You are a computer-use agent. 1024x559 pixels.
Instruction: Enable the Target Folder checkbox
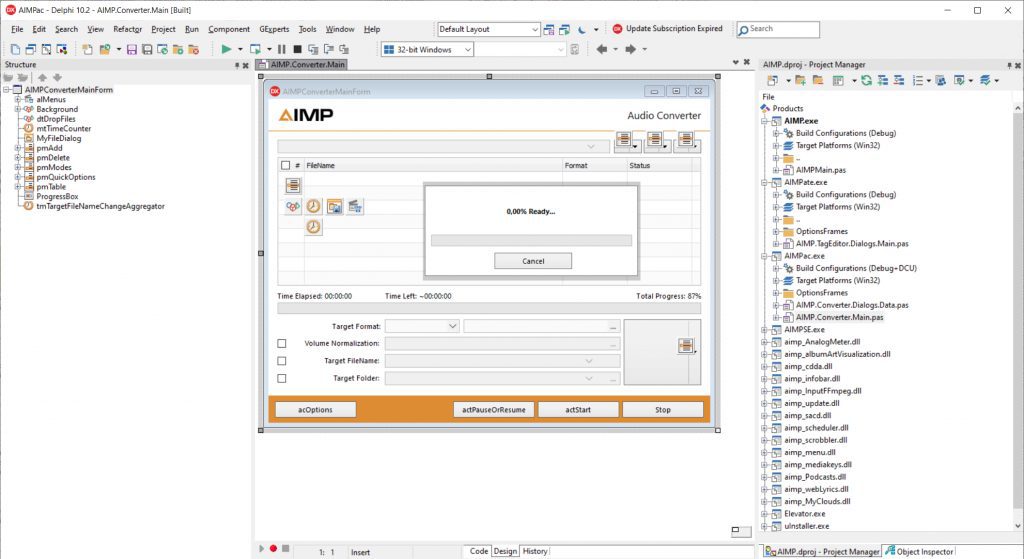pyautogui.click(x=281, y=378)
